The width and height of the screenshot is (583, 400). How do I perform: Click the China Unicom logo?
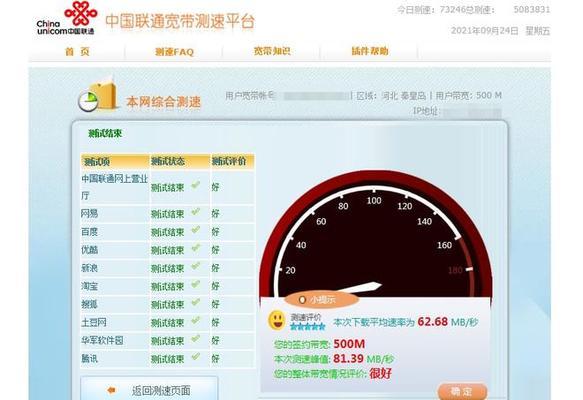[x=66, y=18]
